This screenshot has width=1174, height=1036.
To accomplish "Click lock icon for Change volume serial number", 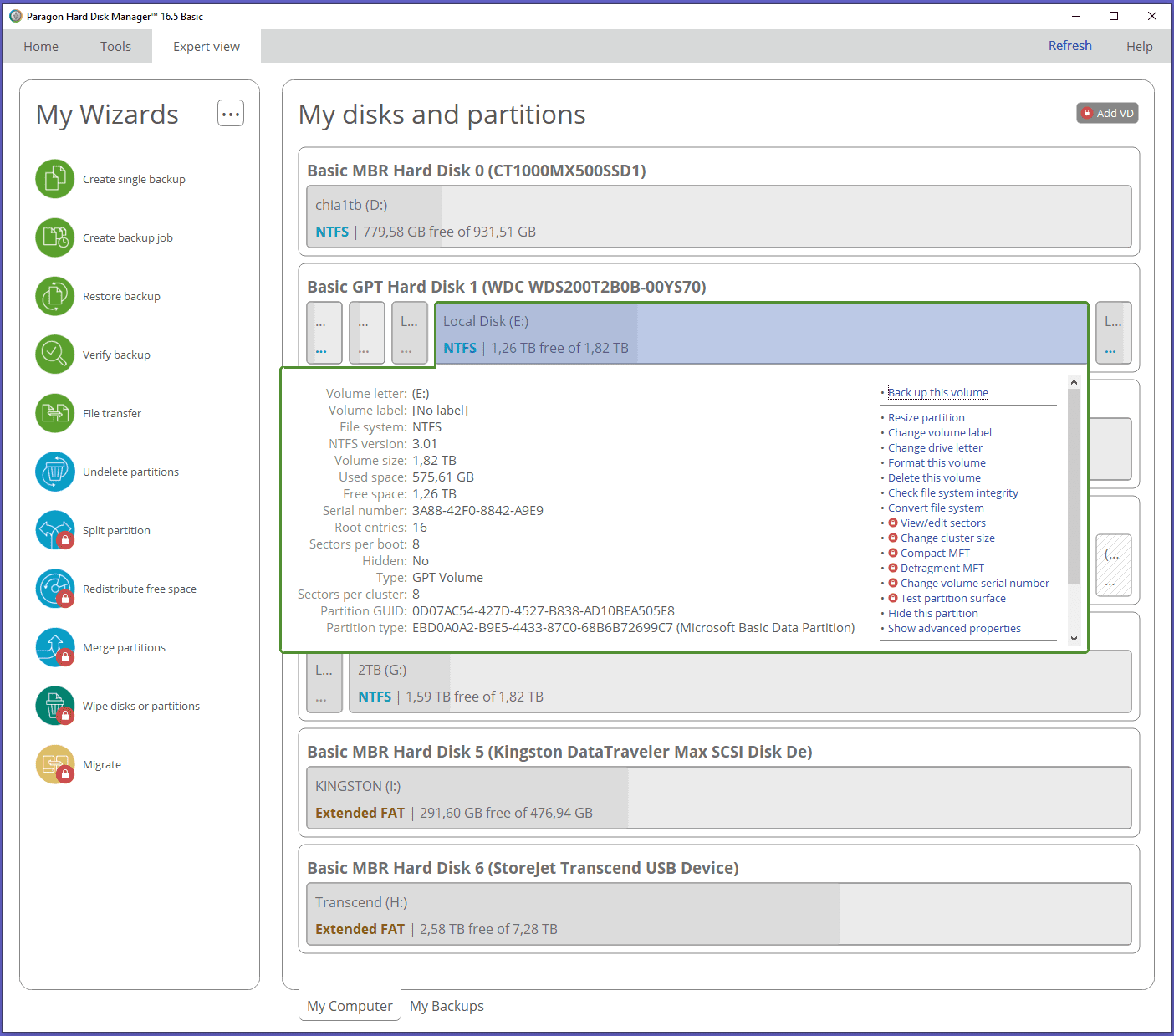I will click(893, 584).
